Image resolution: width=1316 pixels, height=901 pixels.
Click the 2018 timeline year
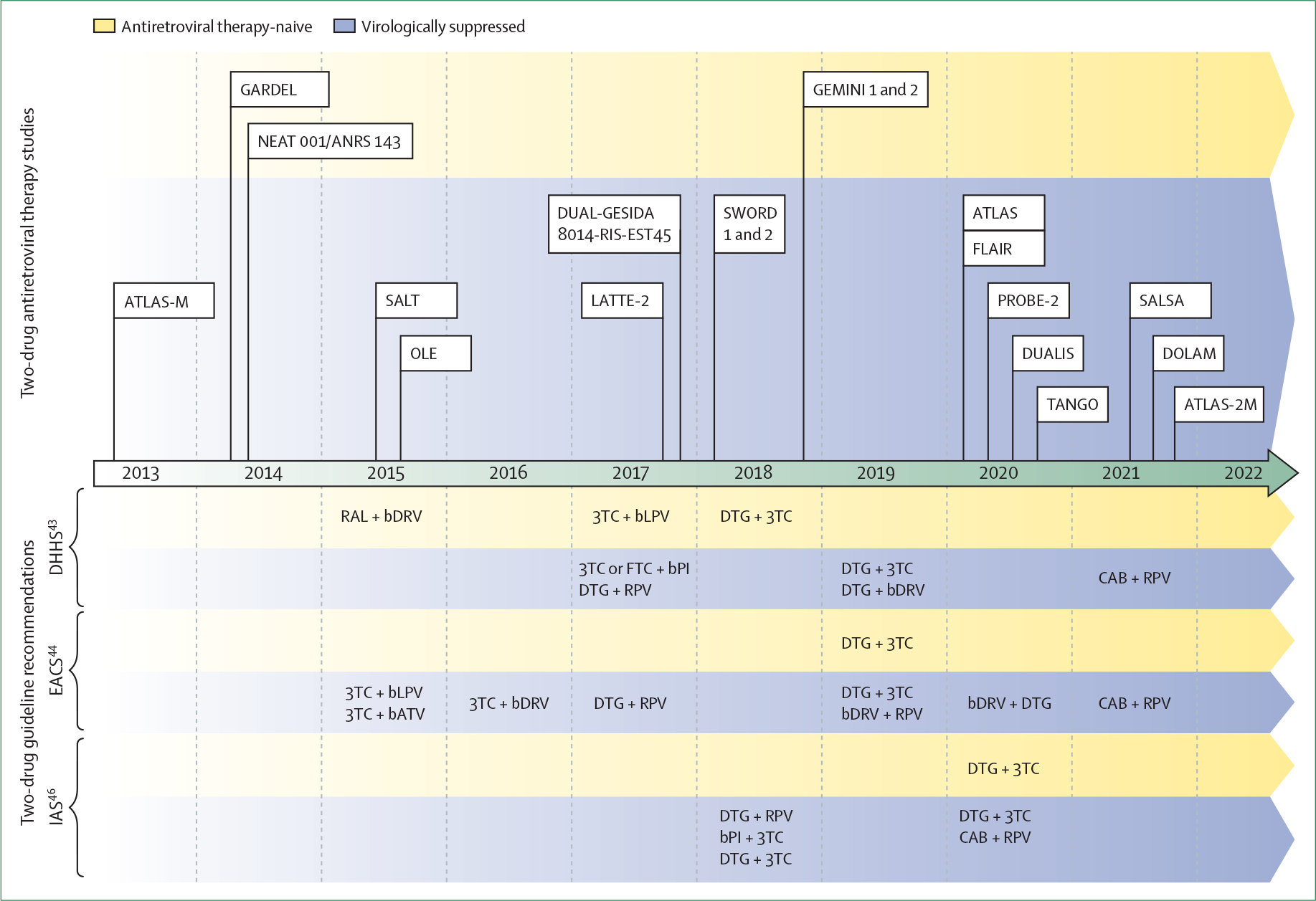click(753, 473)
